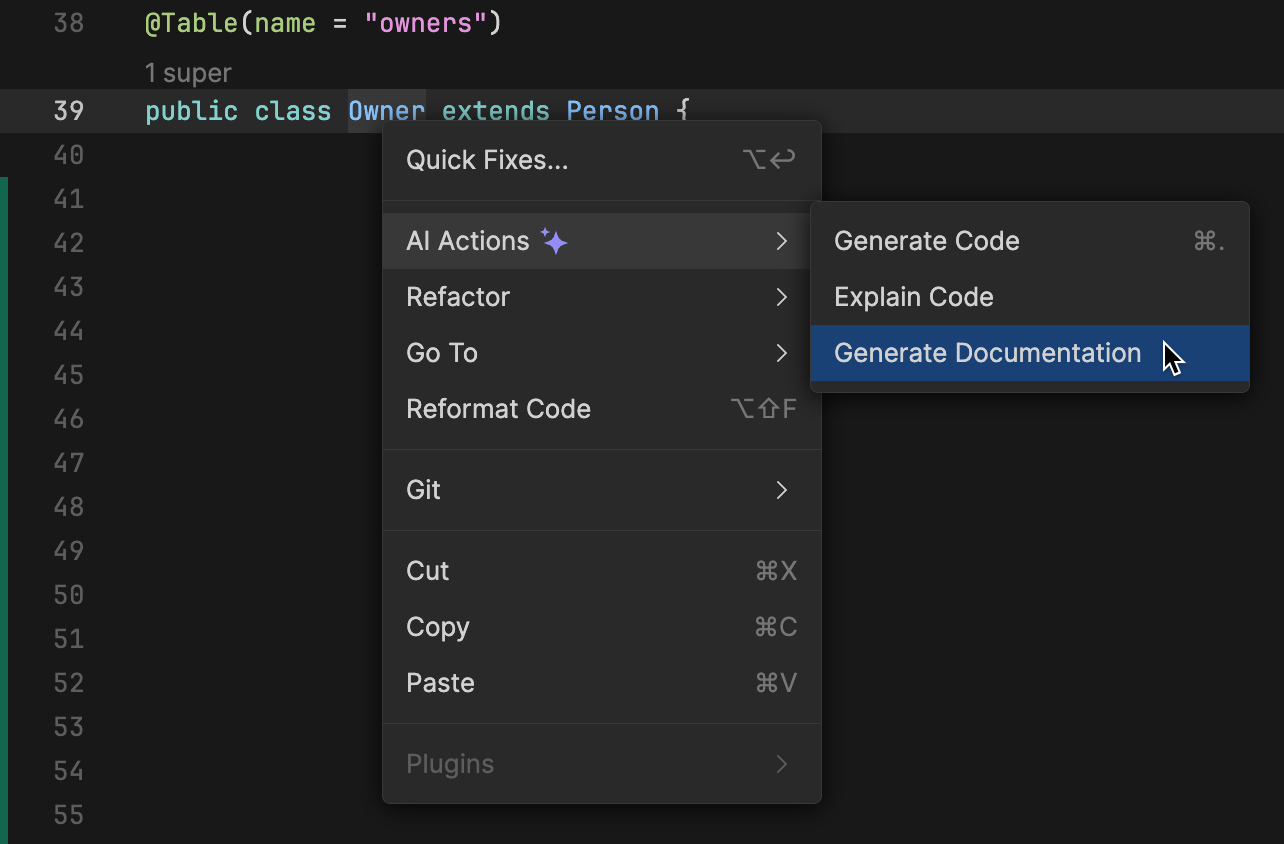Click line number 39 in the gutter
Viewport: 1284px width, 844px height.
click(x=68, y=111)
